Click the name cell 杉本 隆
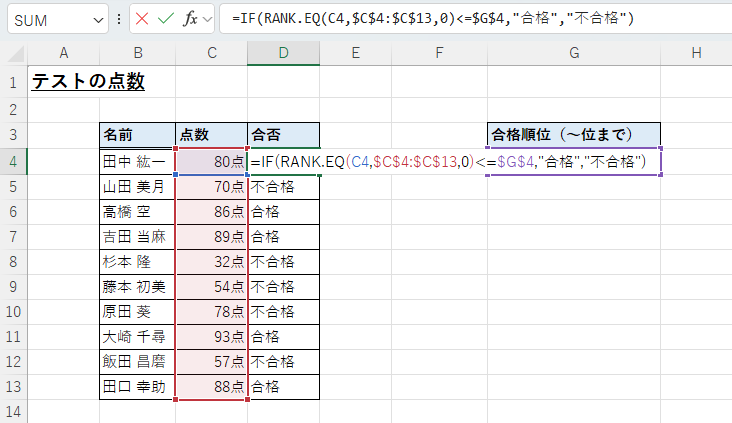The width and height of the screenshot is (732, 423). [x=137, y=261]
